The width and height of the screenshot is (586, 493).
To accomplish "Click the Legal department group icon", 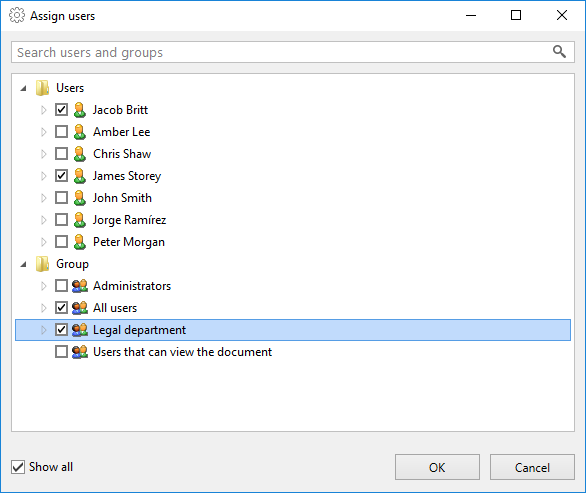I will point(80,330).
